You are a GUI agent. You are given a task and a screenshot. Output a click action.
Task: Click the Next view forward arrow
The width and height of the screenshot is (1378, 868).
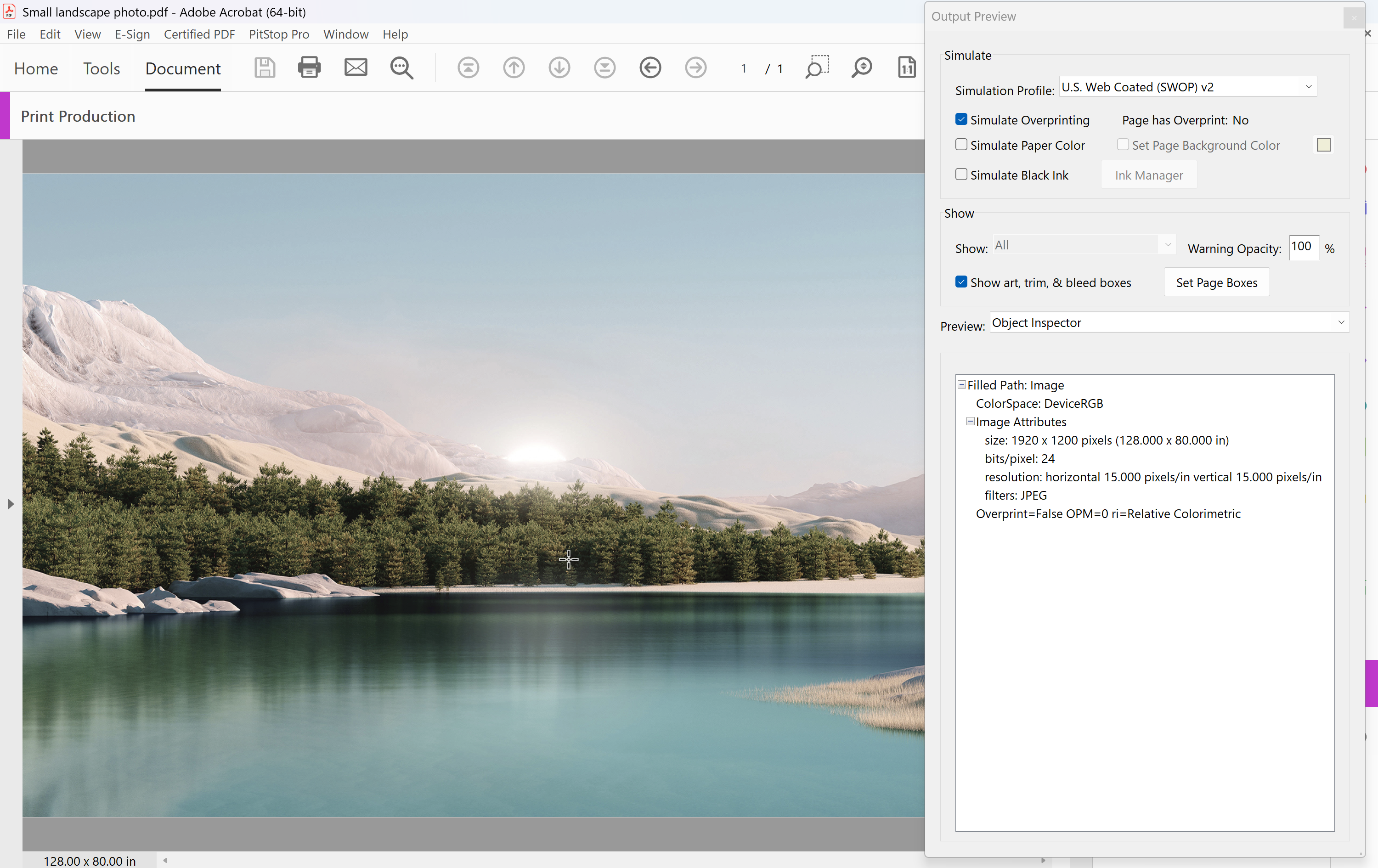(x=695, y=68)
